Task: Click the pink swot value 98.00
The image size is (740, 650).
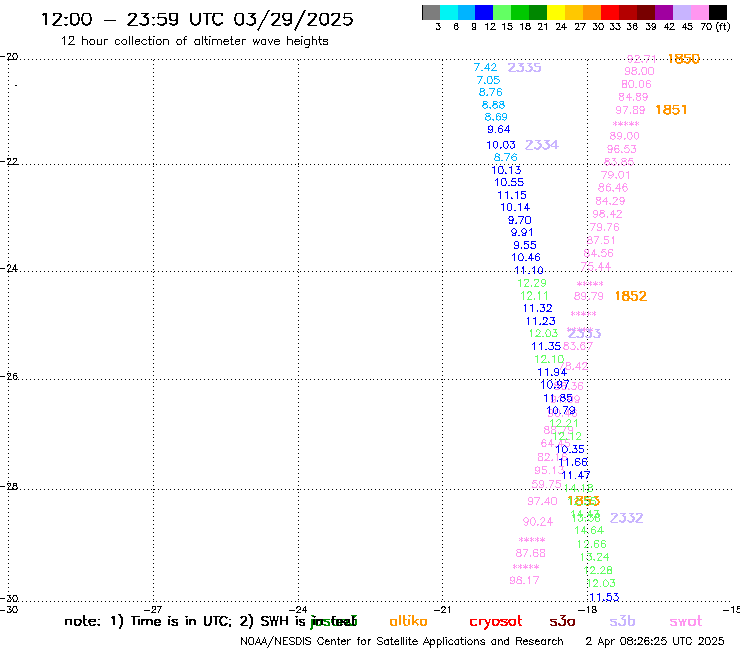Action: [x=639, y=71]
